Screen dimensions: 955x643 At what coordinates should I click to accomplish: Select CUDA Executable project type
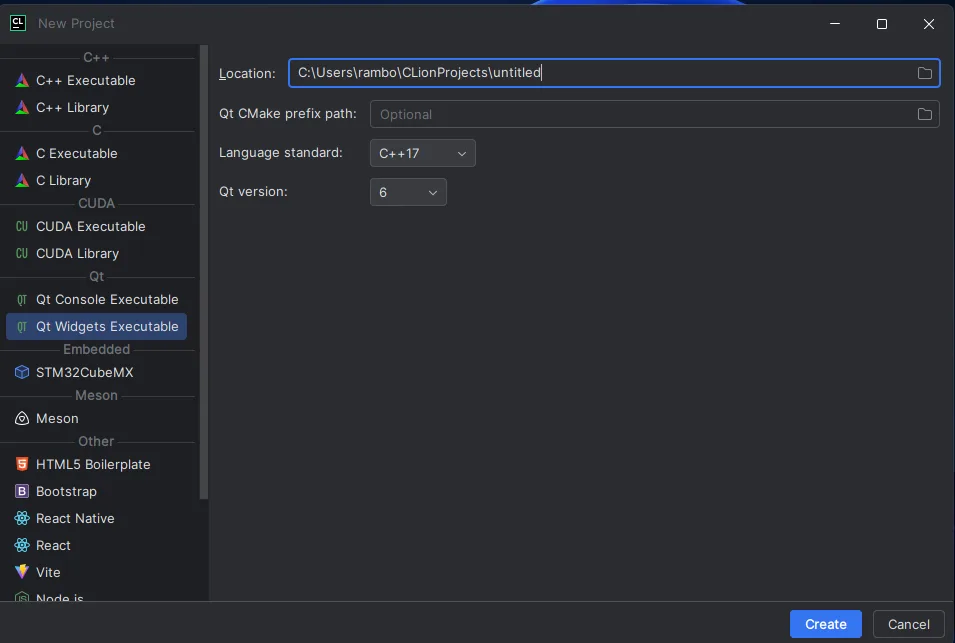coord(96,227)
